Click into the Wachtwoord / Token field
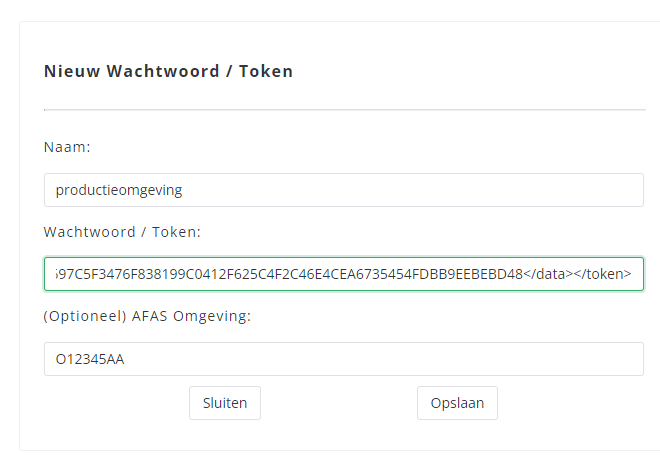Viewport: 660px width, 457px height. coord(343,274)
